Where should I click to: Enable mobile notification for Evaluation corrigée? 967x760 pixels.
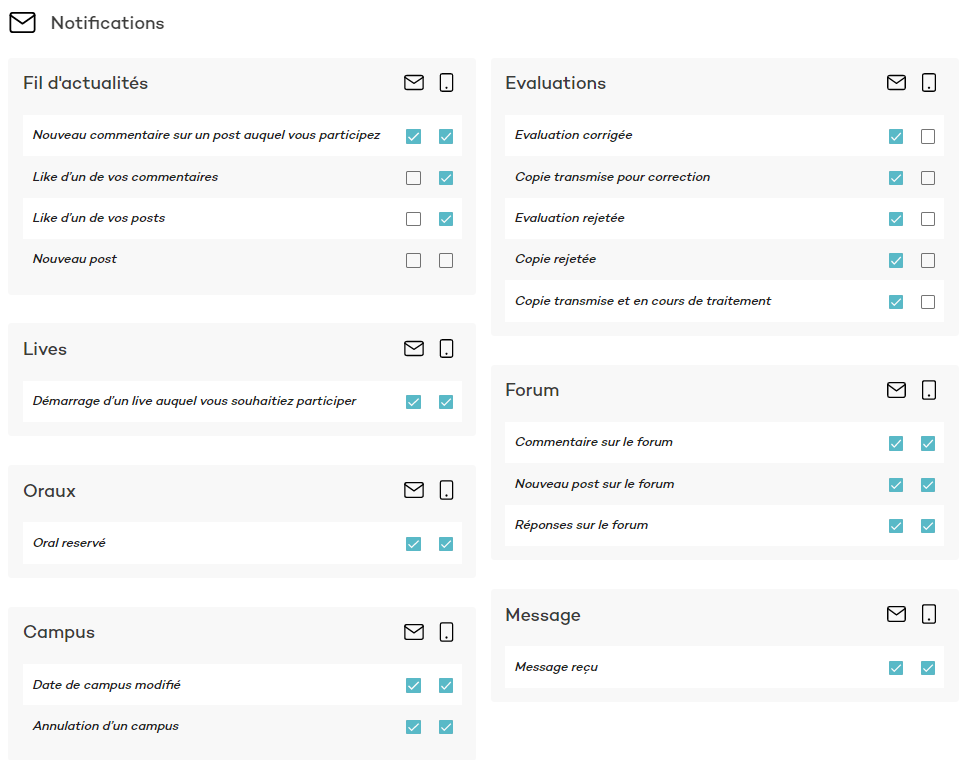tap(928, 136)
